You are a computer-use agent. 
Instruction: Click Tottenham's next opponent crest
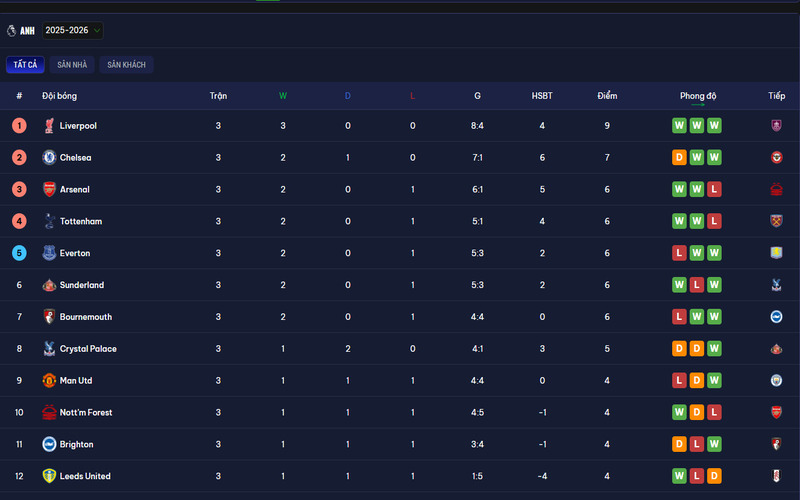(776, 221)
